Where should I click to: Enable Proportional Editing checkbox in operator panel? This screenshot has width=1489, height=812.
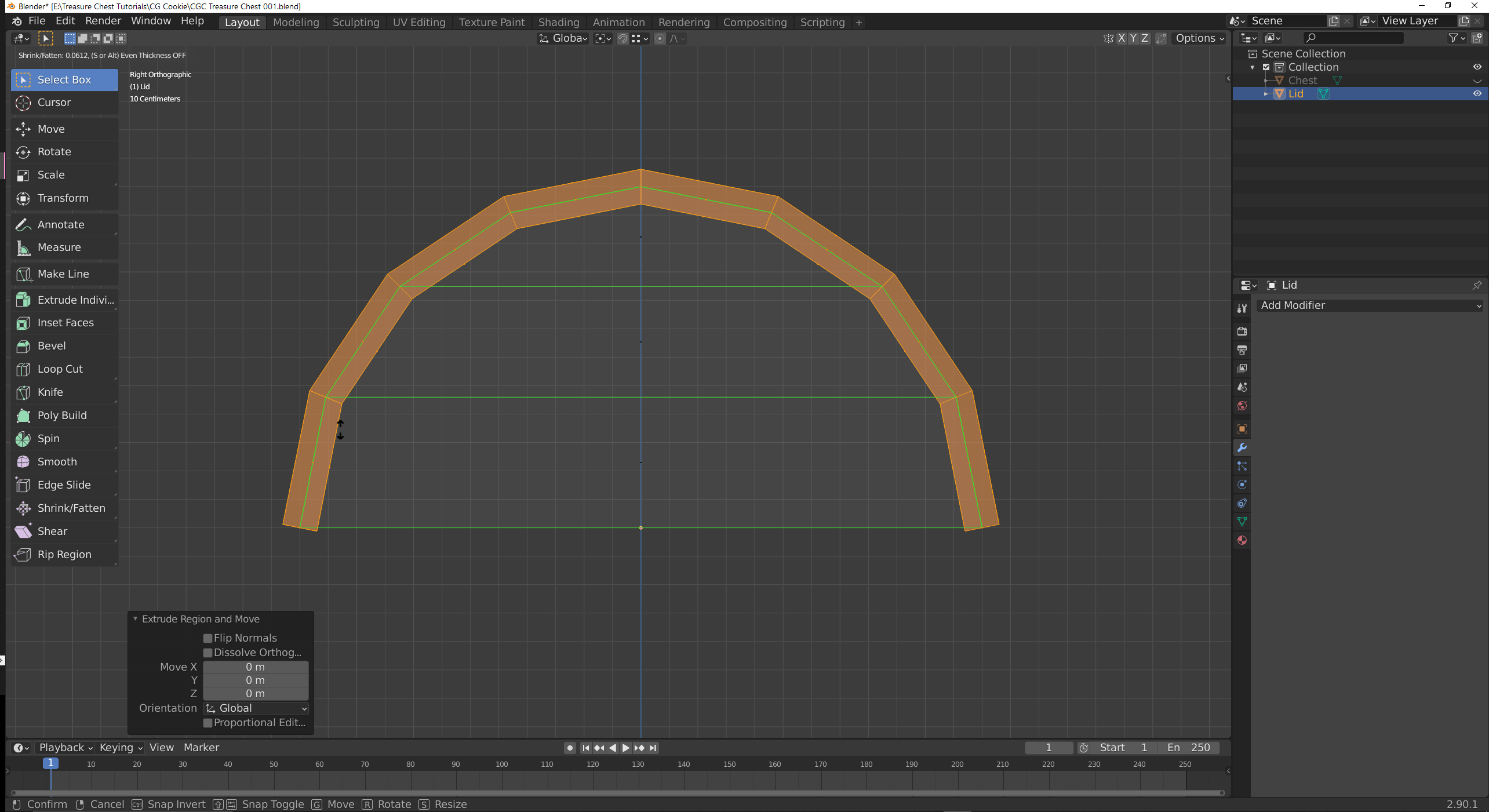coord(207,723)
